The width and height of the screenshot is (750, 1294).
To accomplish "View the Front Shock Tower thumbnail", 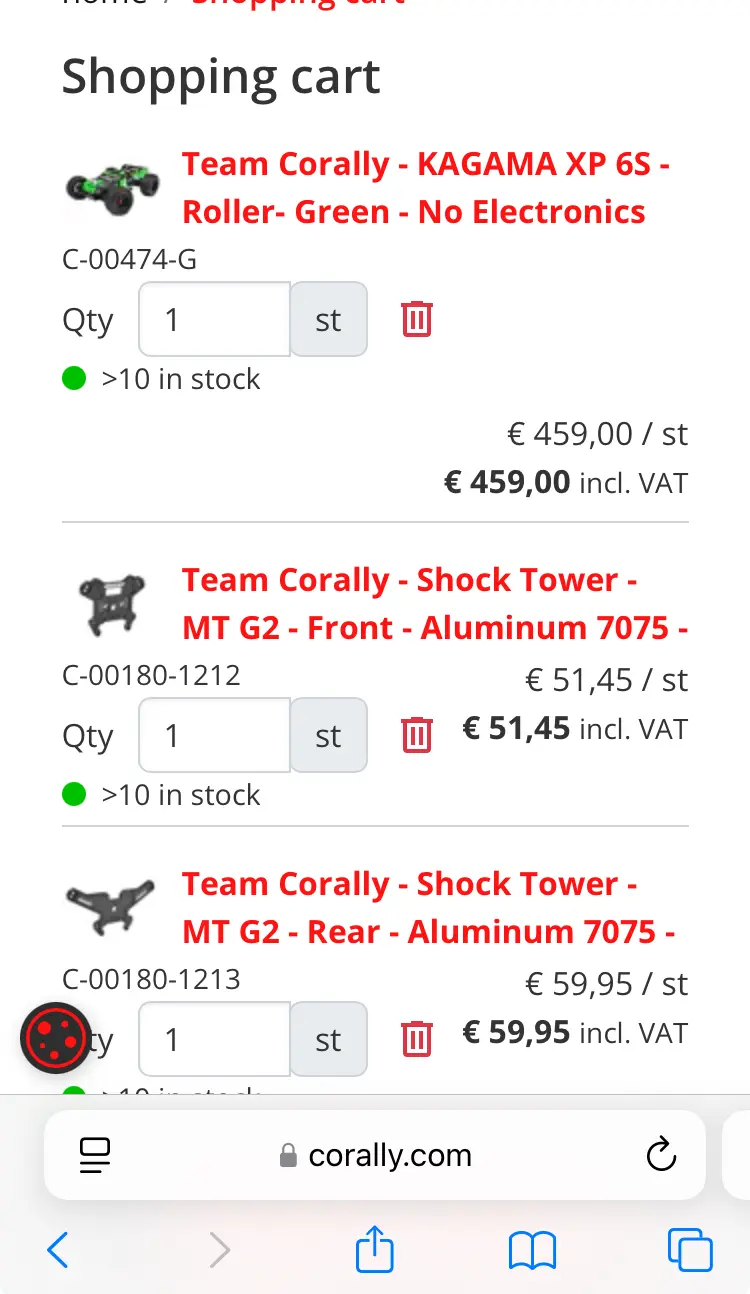I will click(x=111, y=603).
